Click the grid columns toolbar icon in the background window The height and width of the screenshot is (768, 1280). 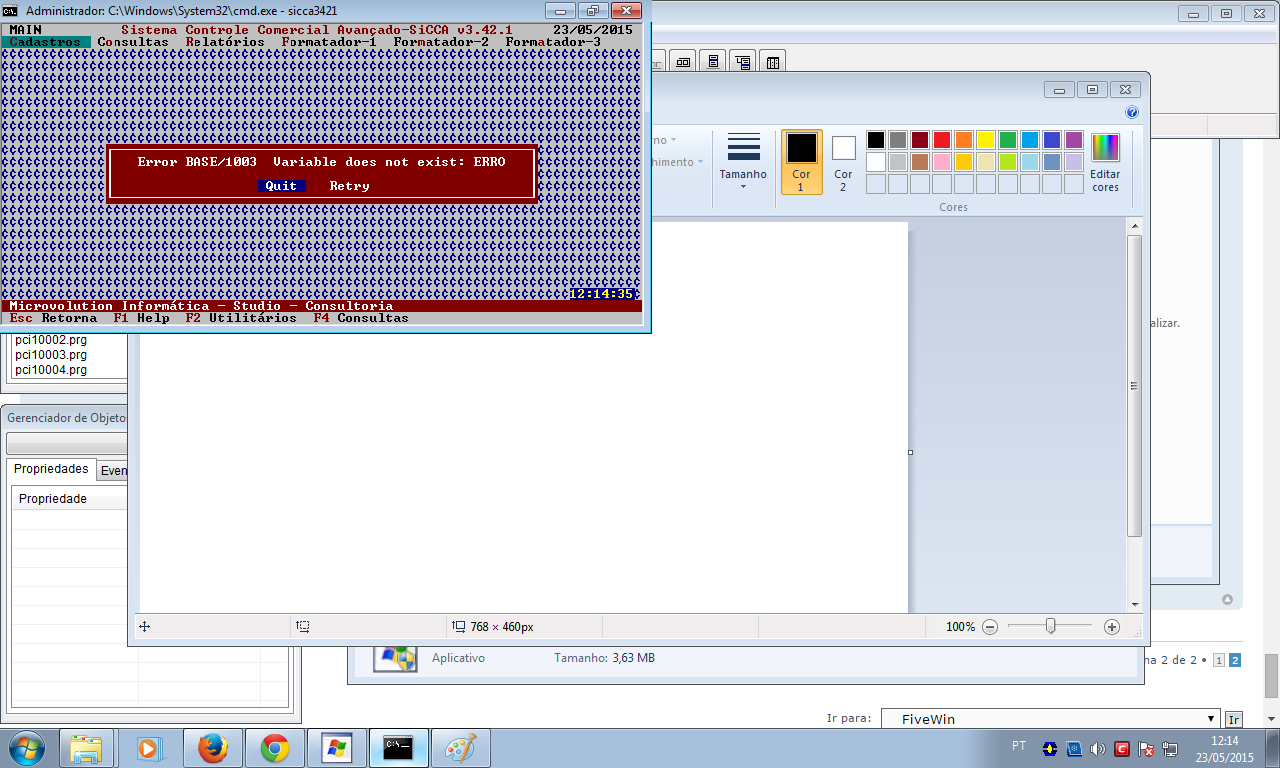click(x=773, y=62)
